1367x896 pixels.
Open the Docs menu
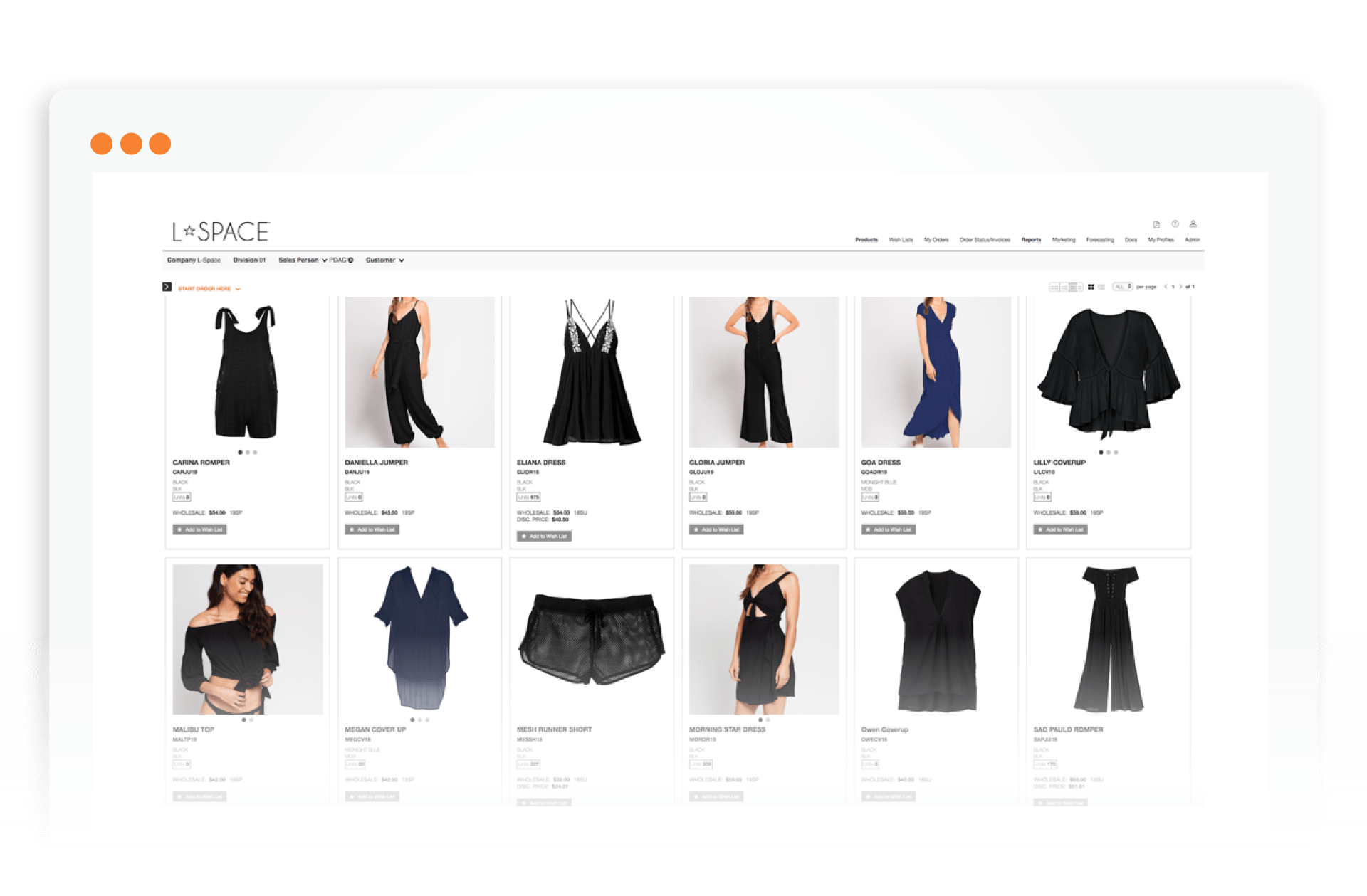pos(1131,240)
